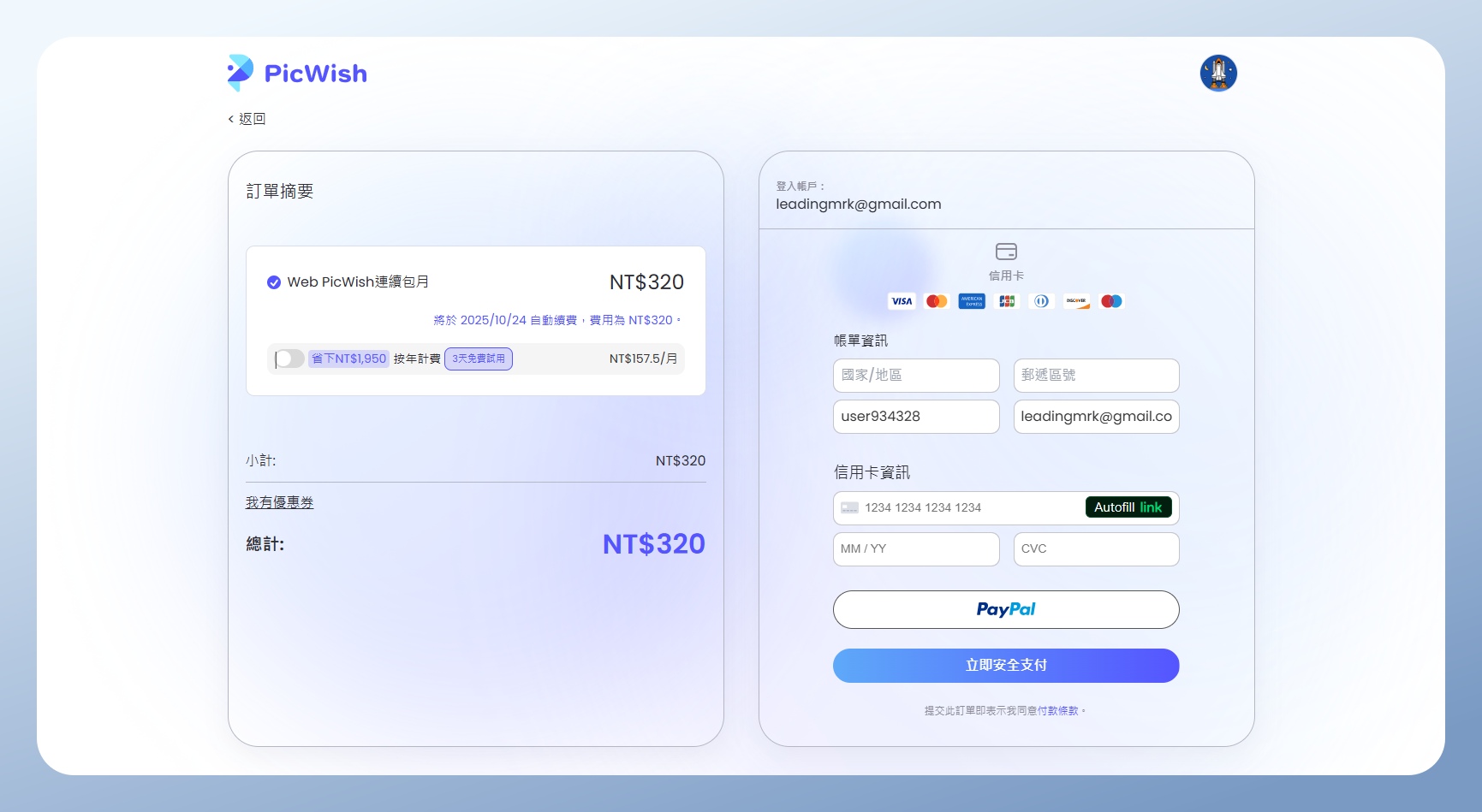Viewport: 1482px width, 812px height.
Task: Enable the annual billing toggle switch
Action: click(289, 359)
